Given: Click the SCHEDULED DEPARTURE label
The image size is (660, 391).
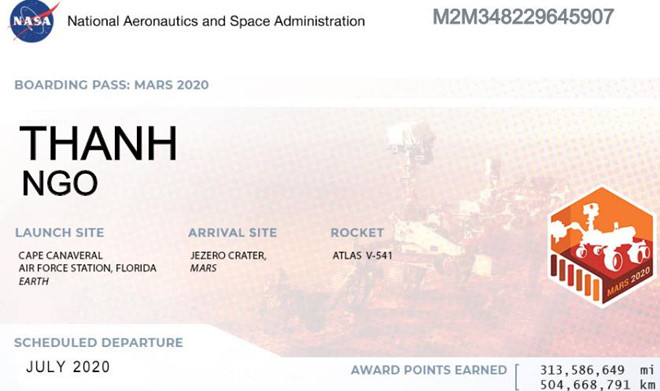Looking at the screenshot, I should [x=98, y=343].
